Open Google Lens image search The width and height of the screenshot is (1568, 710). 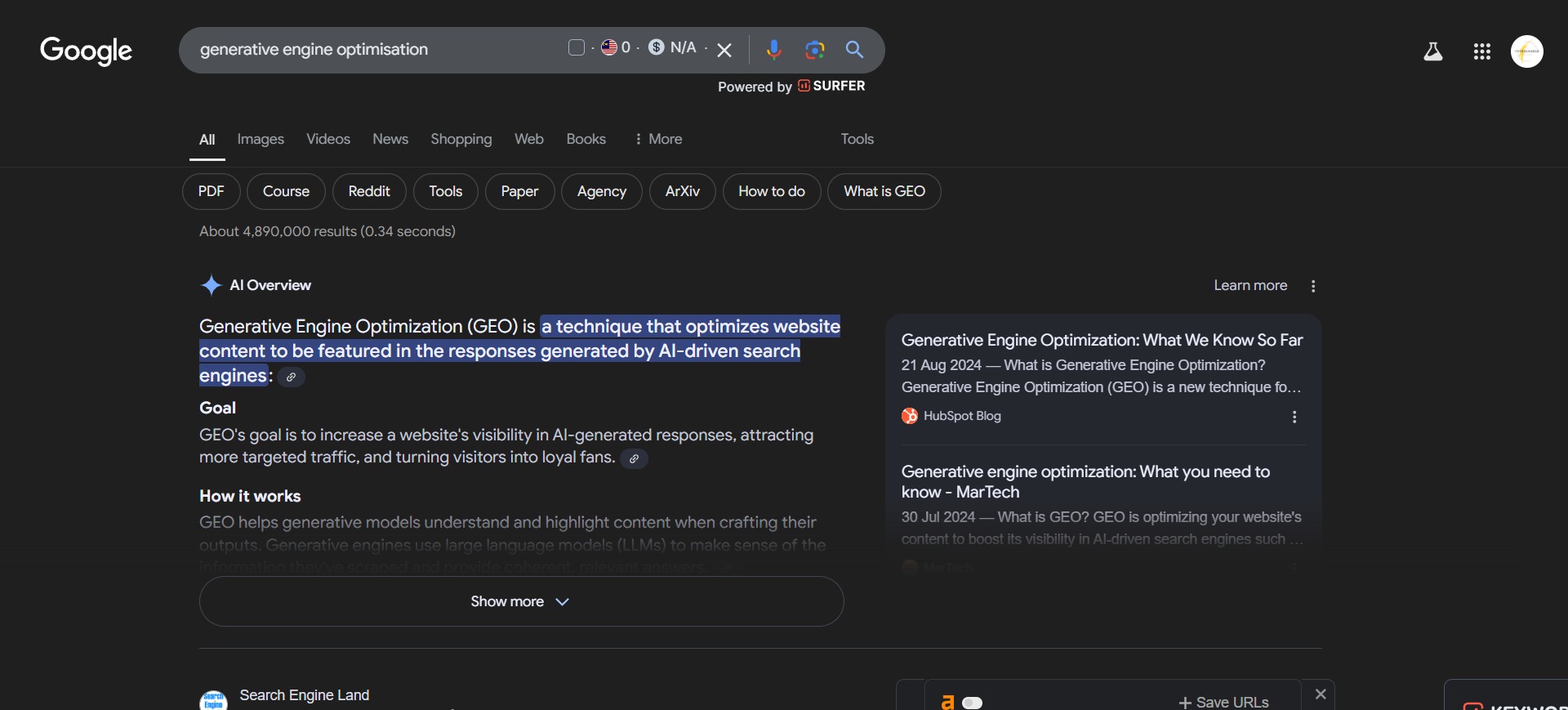click(x=814, y=50)
